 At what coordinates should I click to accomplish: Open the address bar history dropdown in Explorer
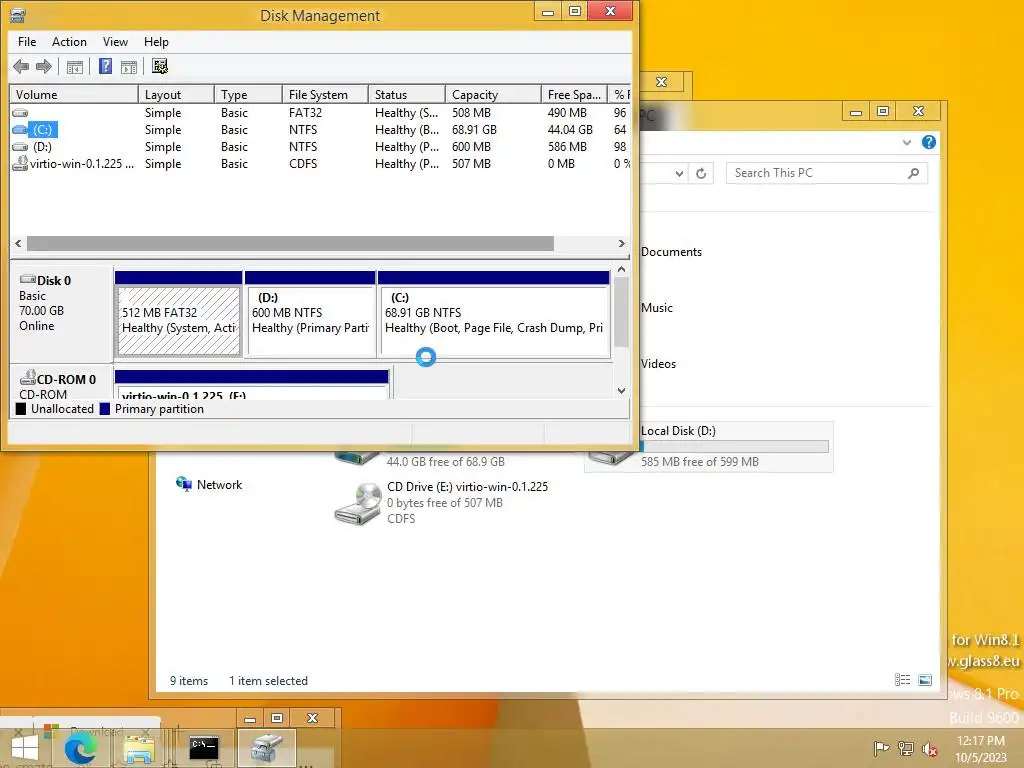pos(679,174)
